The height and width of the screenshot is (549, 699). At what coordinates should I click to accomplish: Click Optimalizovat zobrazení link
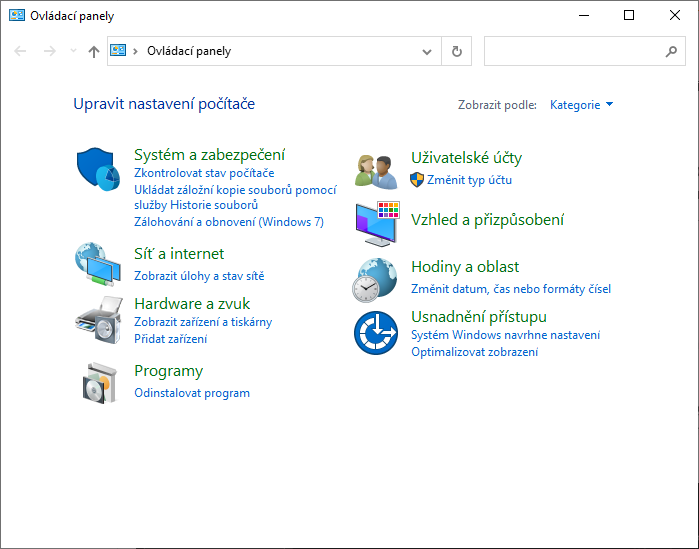[x=474, y=352]
